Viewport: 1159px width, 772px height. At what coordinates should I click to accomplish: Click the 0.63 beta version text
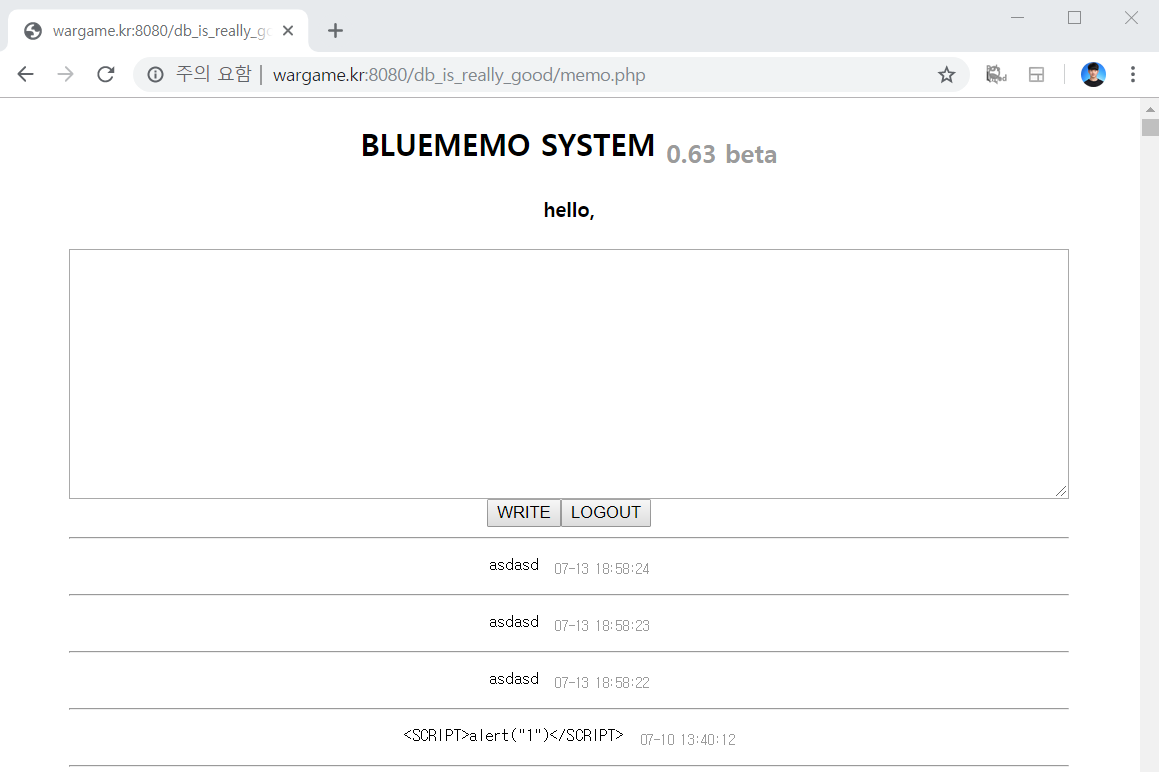(721, 154)
